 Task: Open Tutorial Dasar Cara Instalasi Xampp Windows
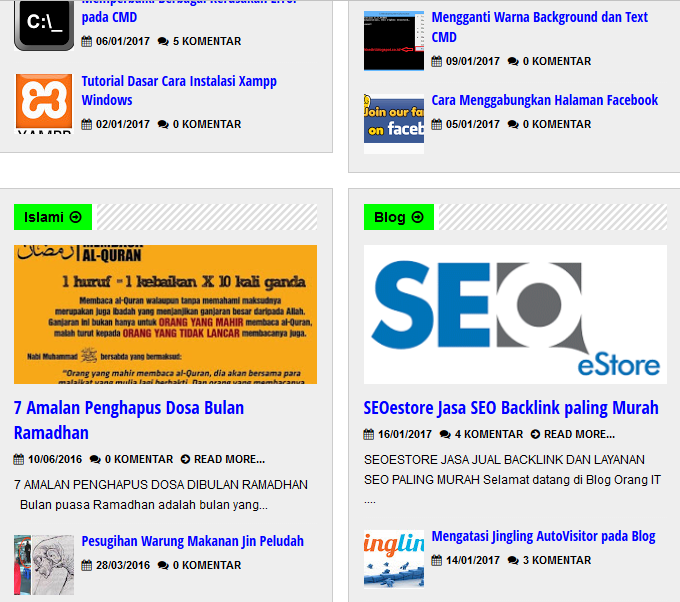pos(179,90)
